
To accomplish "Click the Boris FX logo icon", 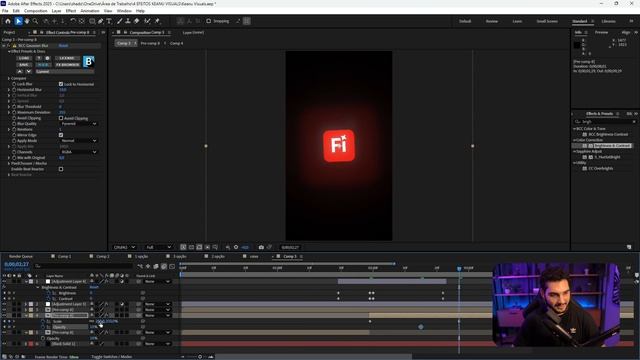I will click(x=89, y=62).
